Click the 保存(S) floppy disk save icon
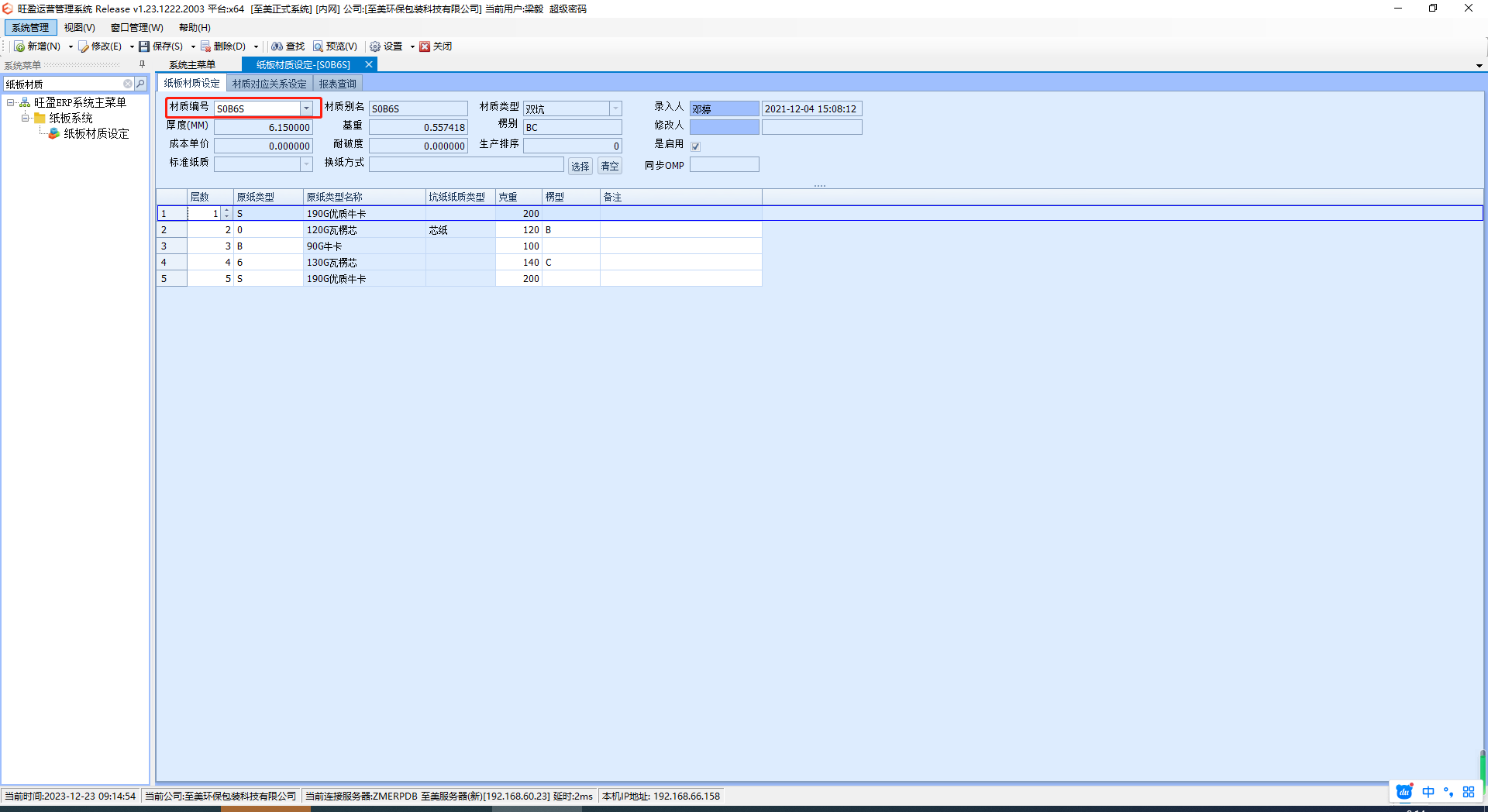 (144, 46)
